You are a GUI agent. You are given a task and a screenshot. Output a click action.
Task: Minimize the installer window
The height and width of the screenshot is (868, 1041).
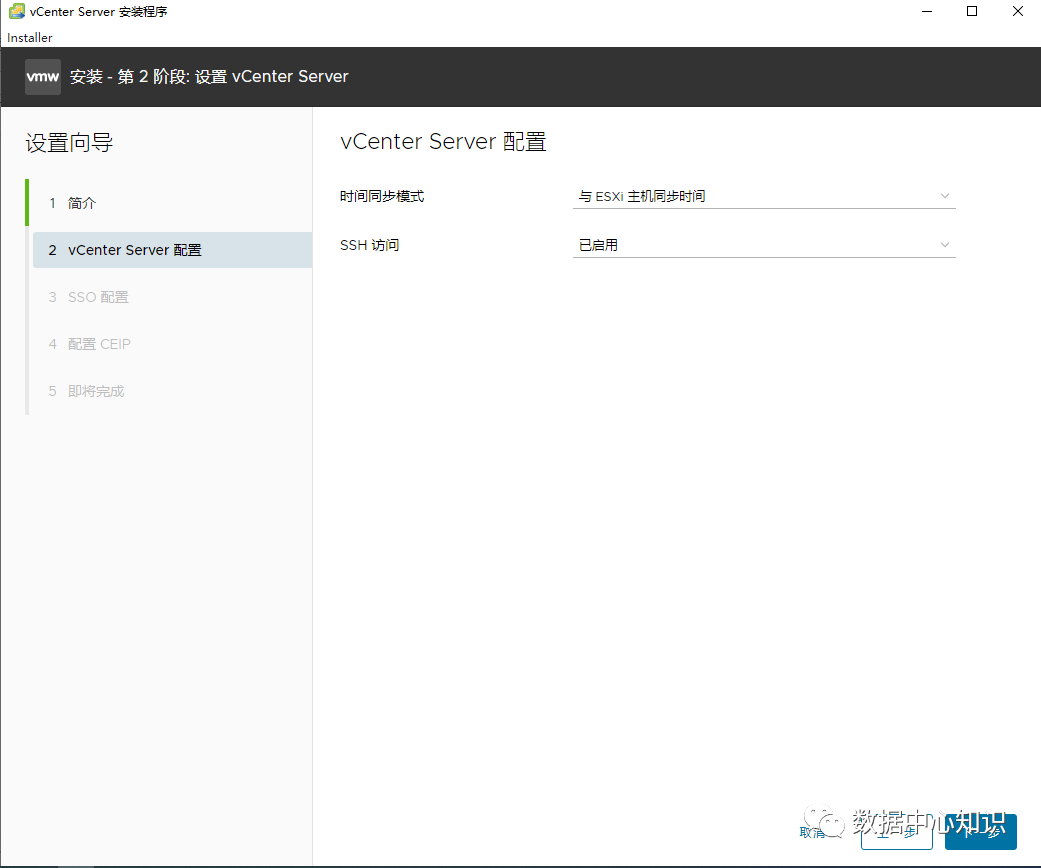927,11
